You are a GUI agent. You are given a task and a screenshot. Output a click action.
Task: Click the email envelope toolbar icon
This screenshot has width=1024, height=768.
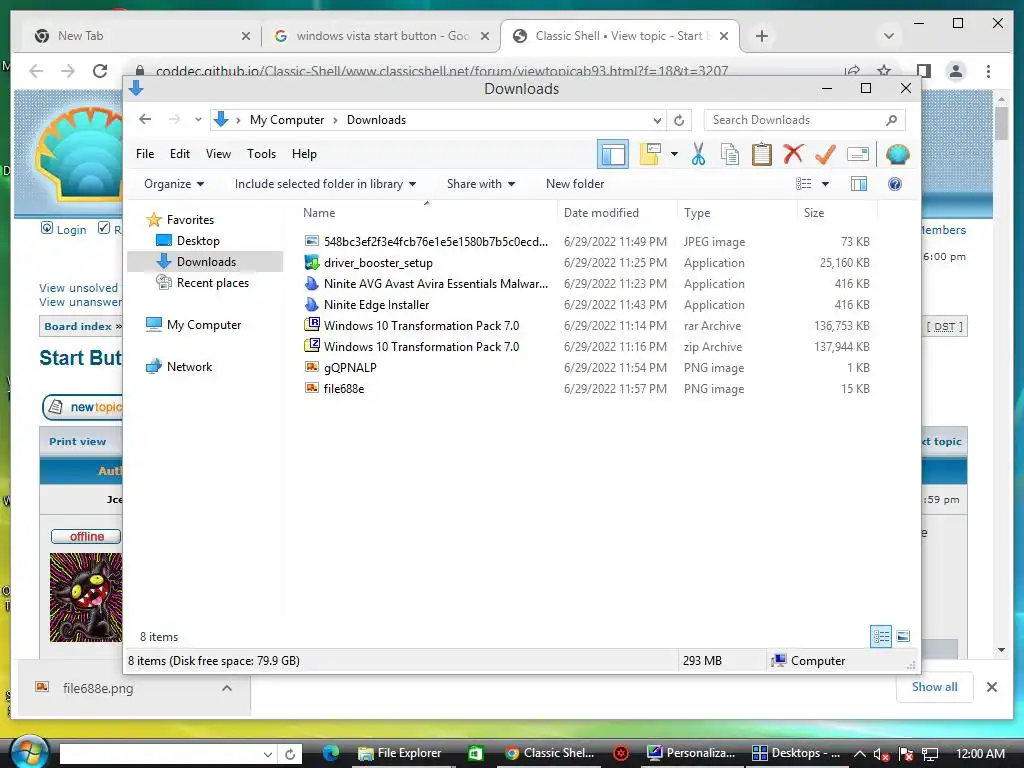(x=857, y=155)
